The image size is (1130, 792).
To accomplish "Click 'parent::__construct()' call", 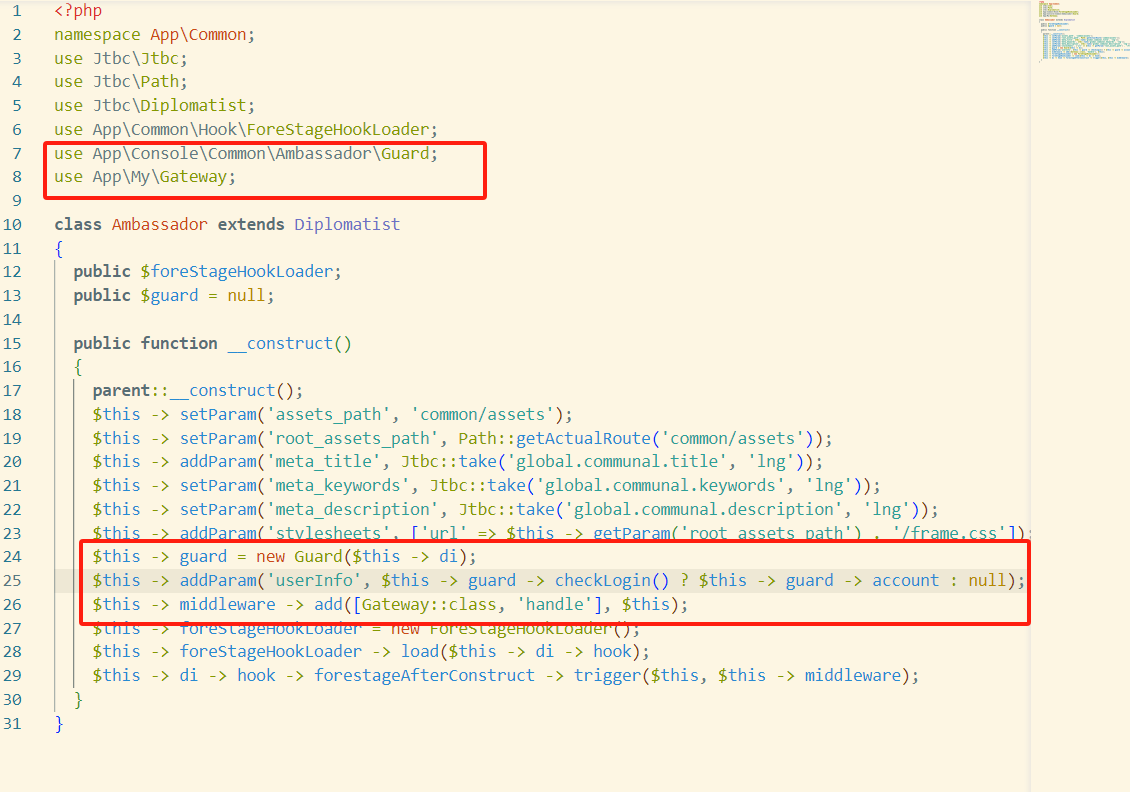I will [x=197, y=390].
